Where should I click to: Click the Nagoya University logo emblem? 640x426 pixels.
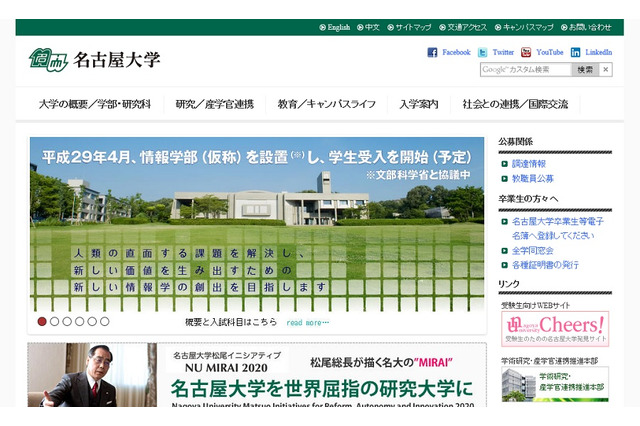[x=48, y=60]
